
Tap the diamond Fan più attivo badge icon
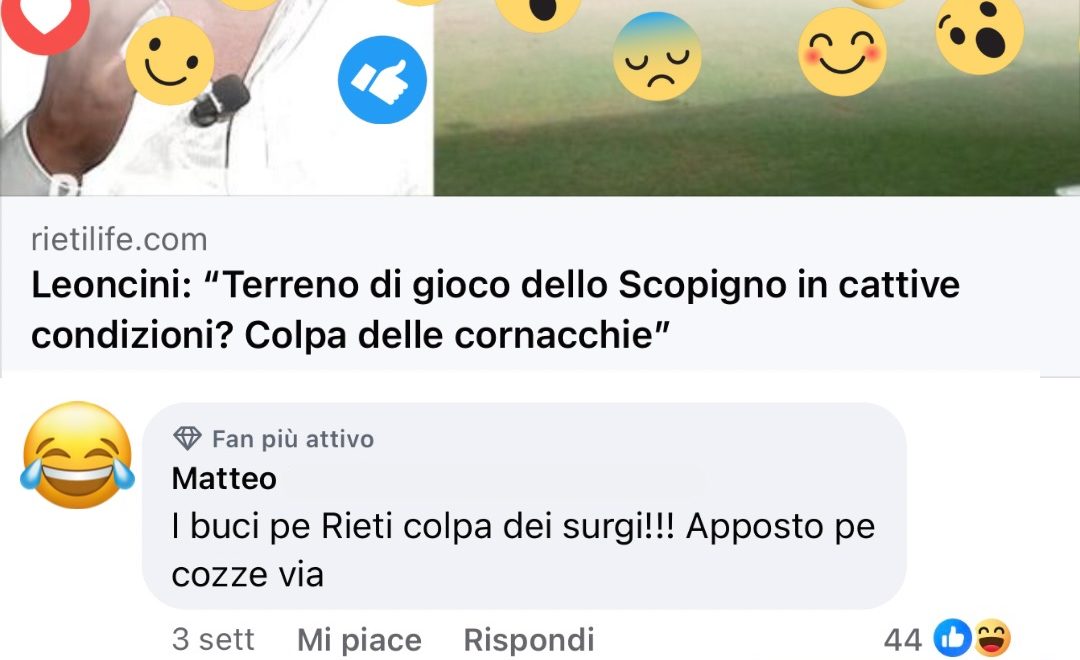pyautogui.click(x=187, y=438)
